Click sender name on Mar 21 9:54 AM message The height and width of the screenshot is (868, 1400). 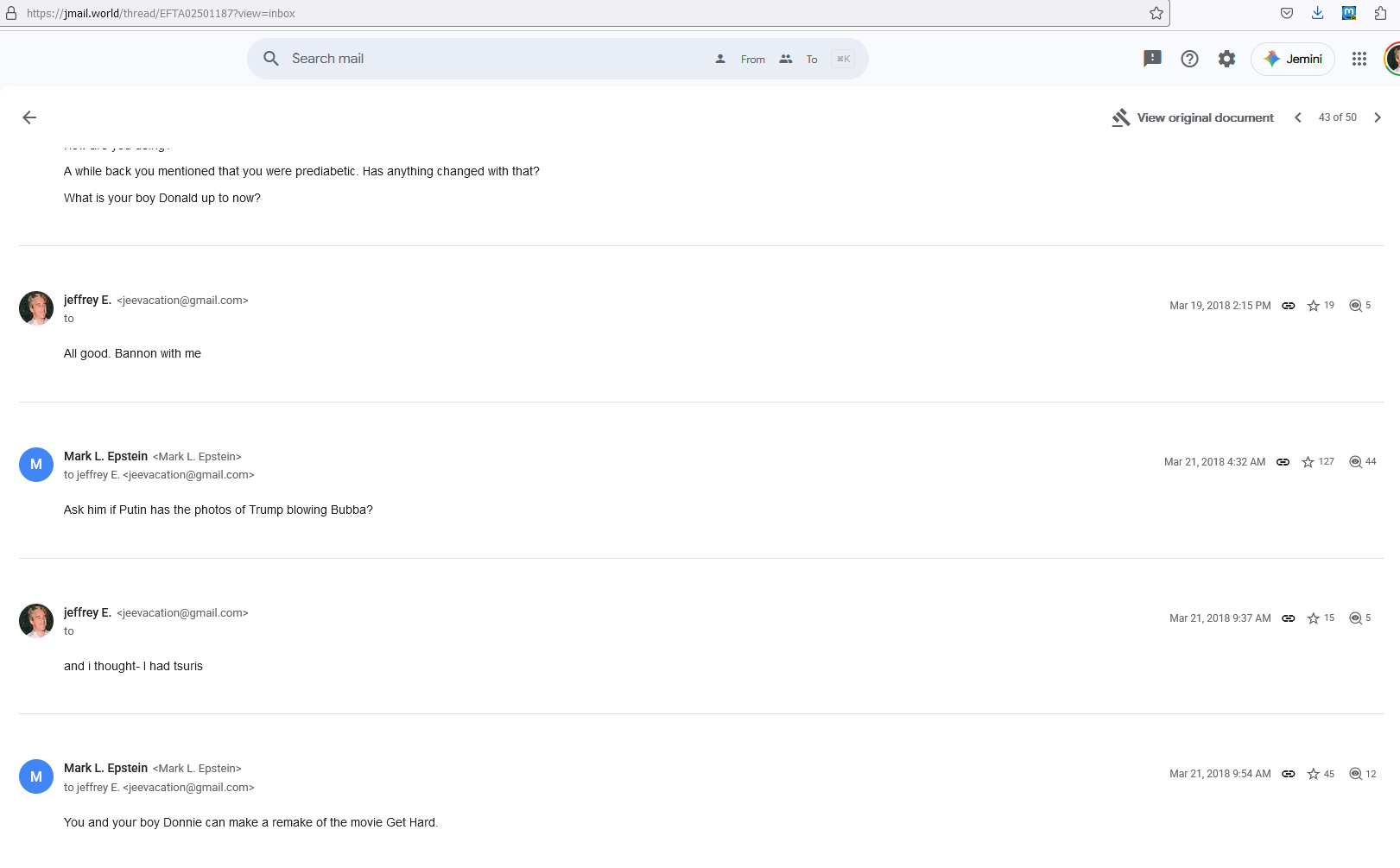[105, 768]
